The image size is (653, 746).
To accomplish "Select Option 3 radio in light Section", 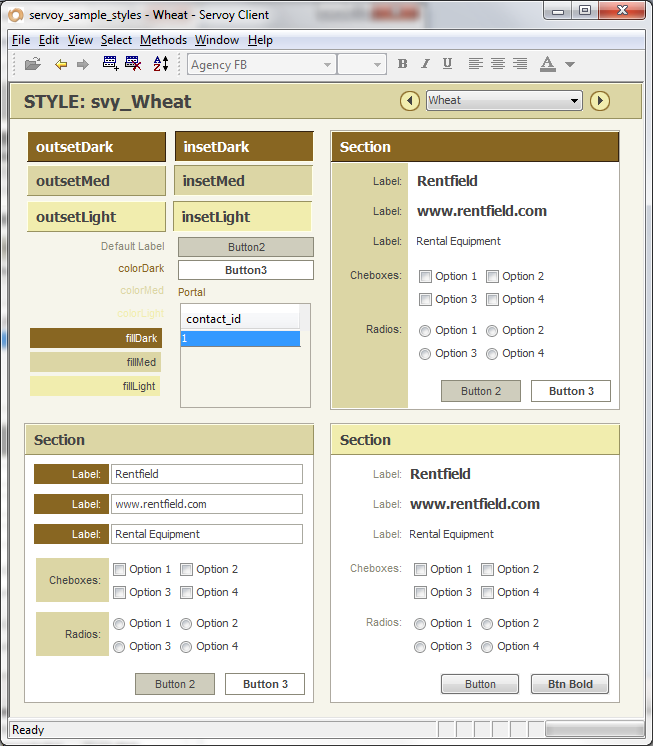I will click(x=420, y=647).
